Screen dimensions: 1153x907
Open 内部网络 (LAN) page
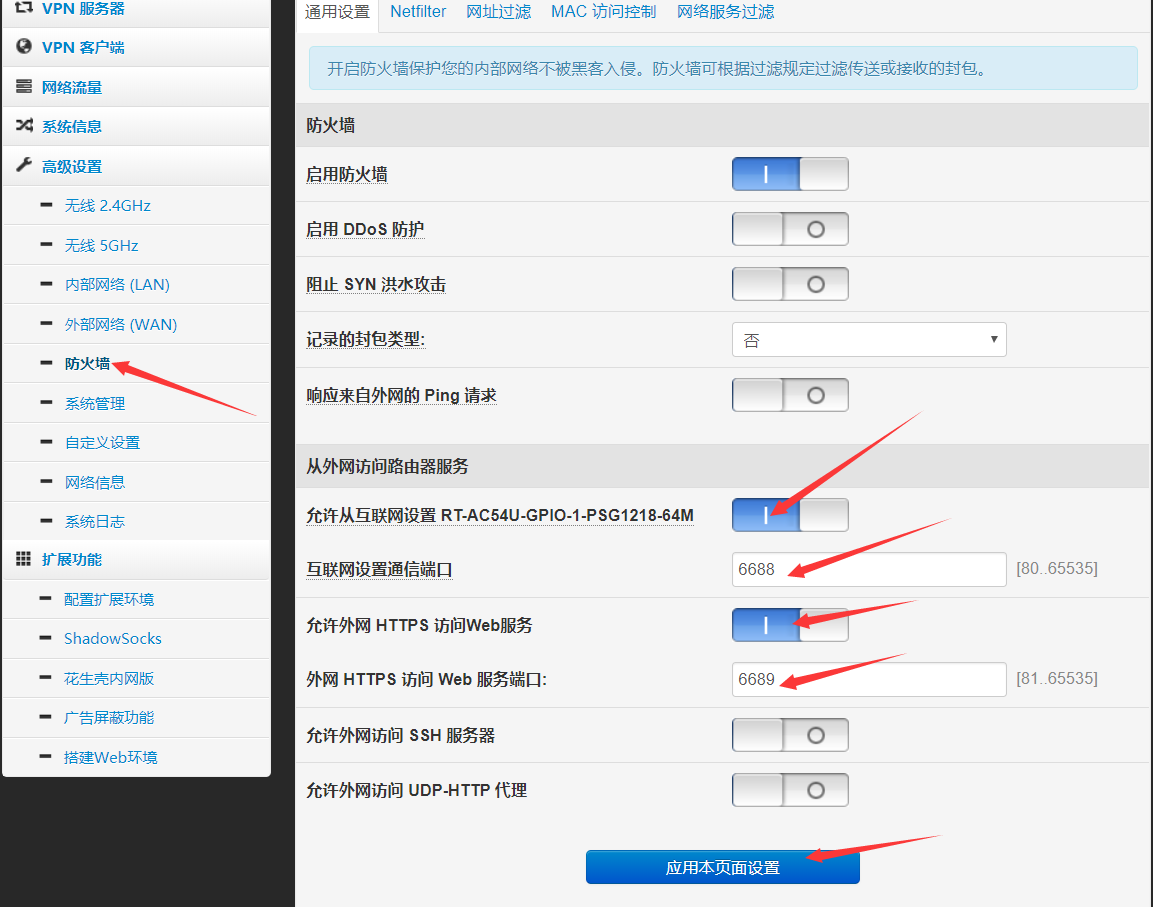tap(117, 285)
